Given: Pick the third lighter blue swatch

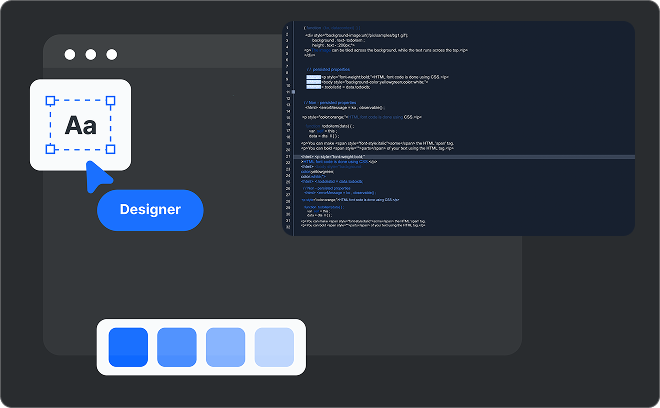Looking at the screenshot, I should pyautogui.click(x=225, y=347).
